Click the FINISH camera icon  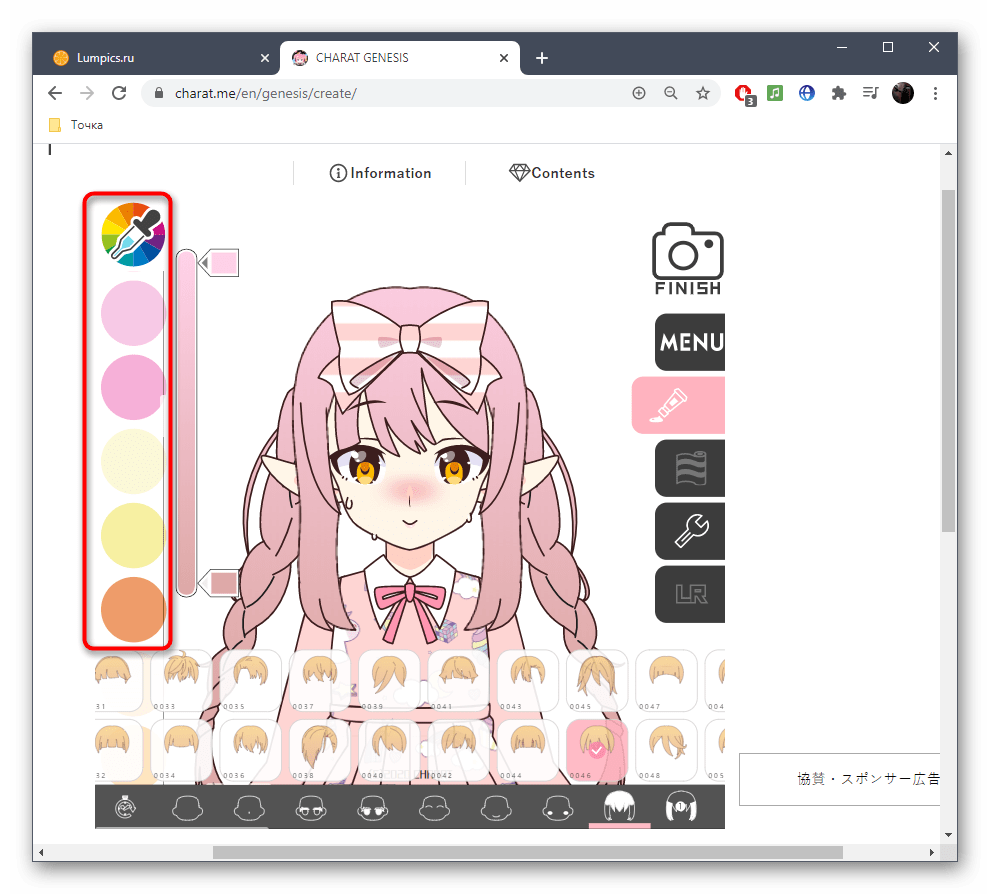point(687,258)
